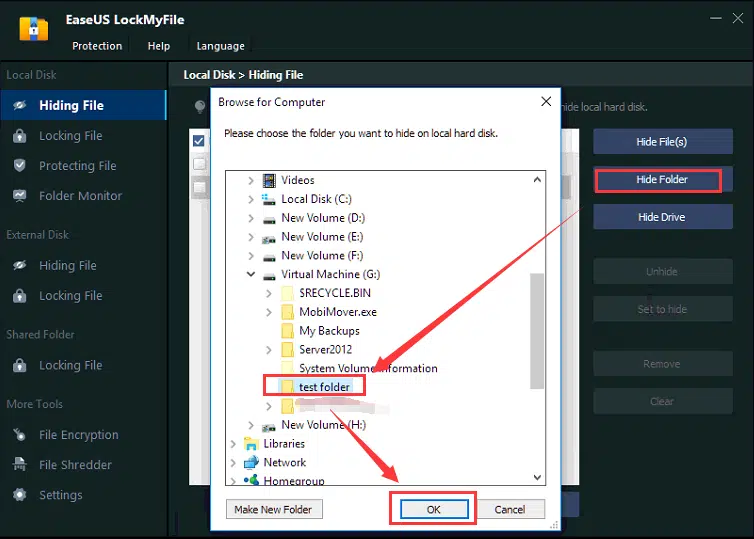Click the Hide File(s) button

pyautogui.click(x=662, y=142)
